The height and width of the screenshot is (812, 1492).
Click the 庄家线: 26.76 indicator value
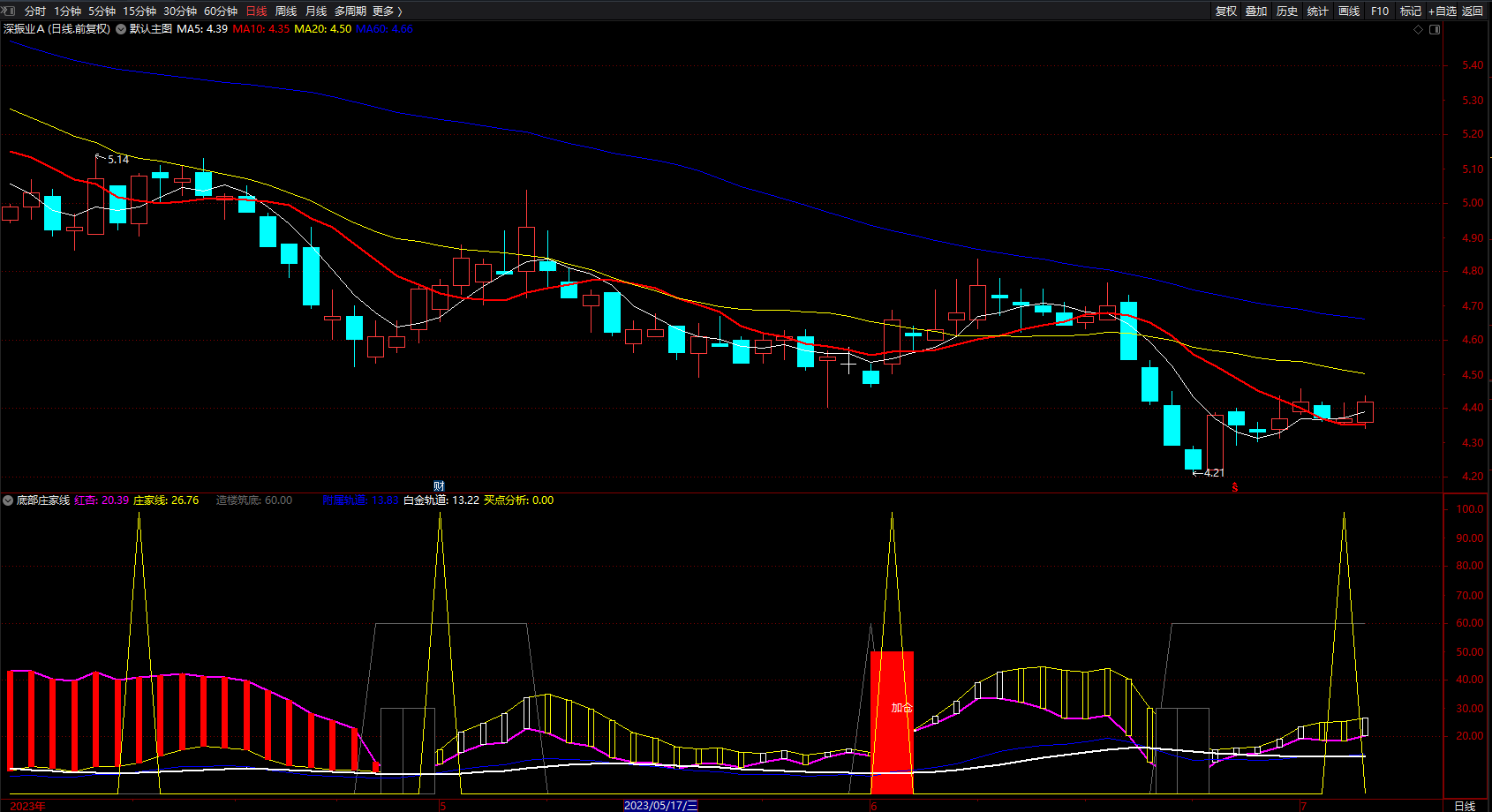(x=166, y=500)
